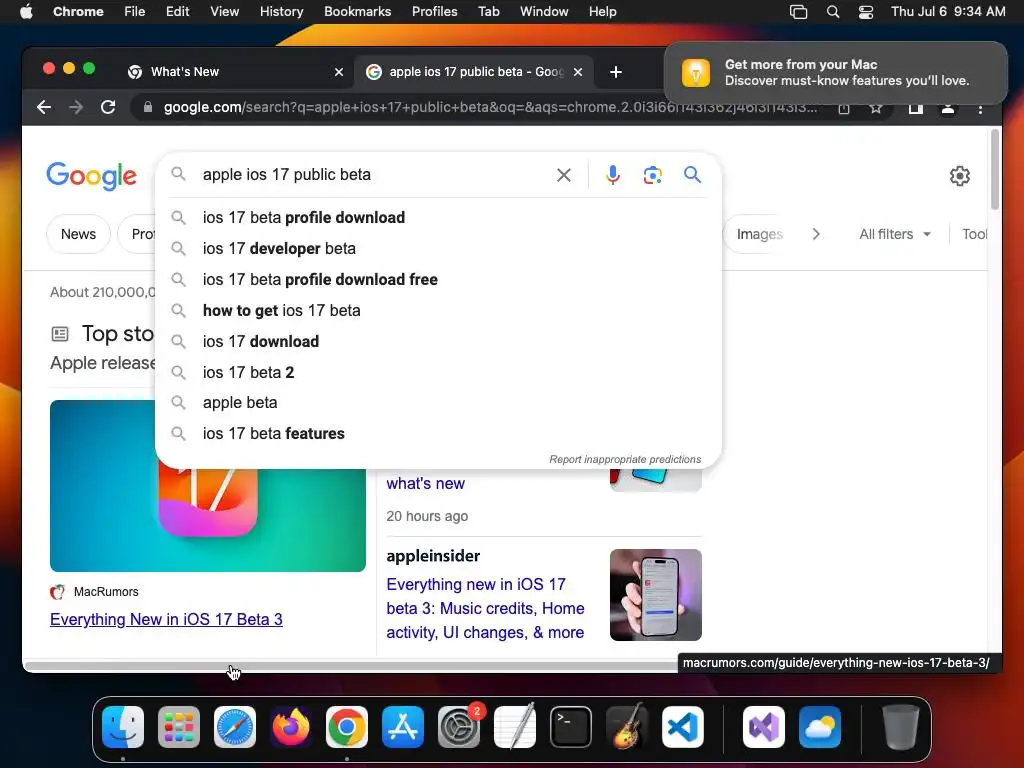Open GarageBand from the dock
Viewport: 1024px width, 768px height.
pyautogui.click(x=627, y=727)
